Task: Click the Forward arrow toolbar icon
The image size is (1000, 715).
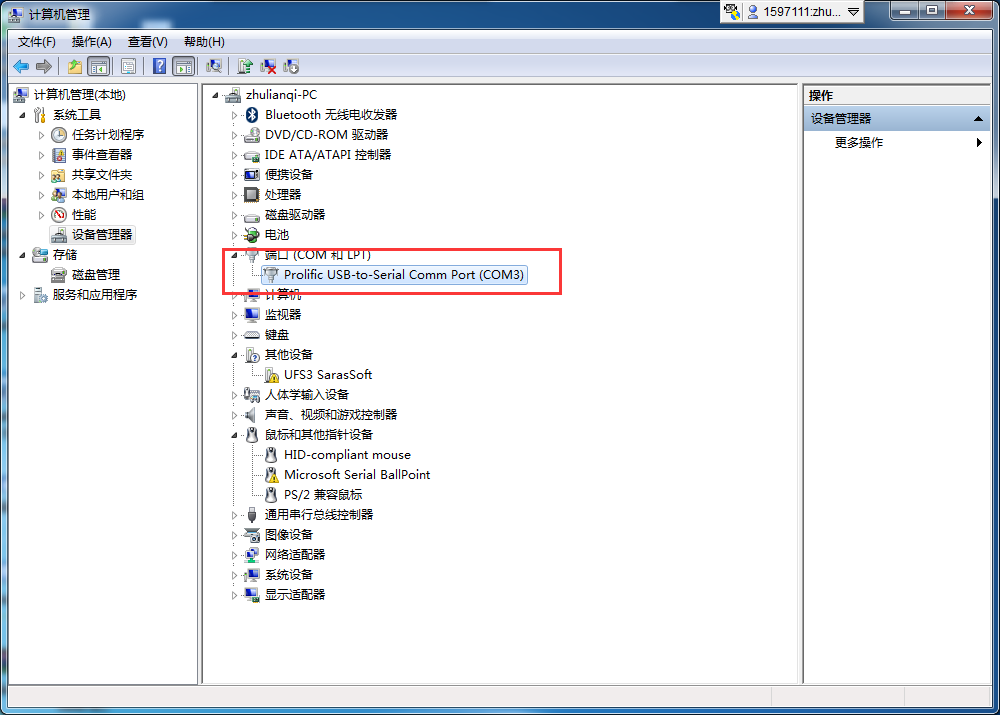Action: coord(44,66)
